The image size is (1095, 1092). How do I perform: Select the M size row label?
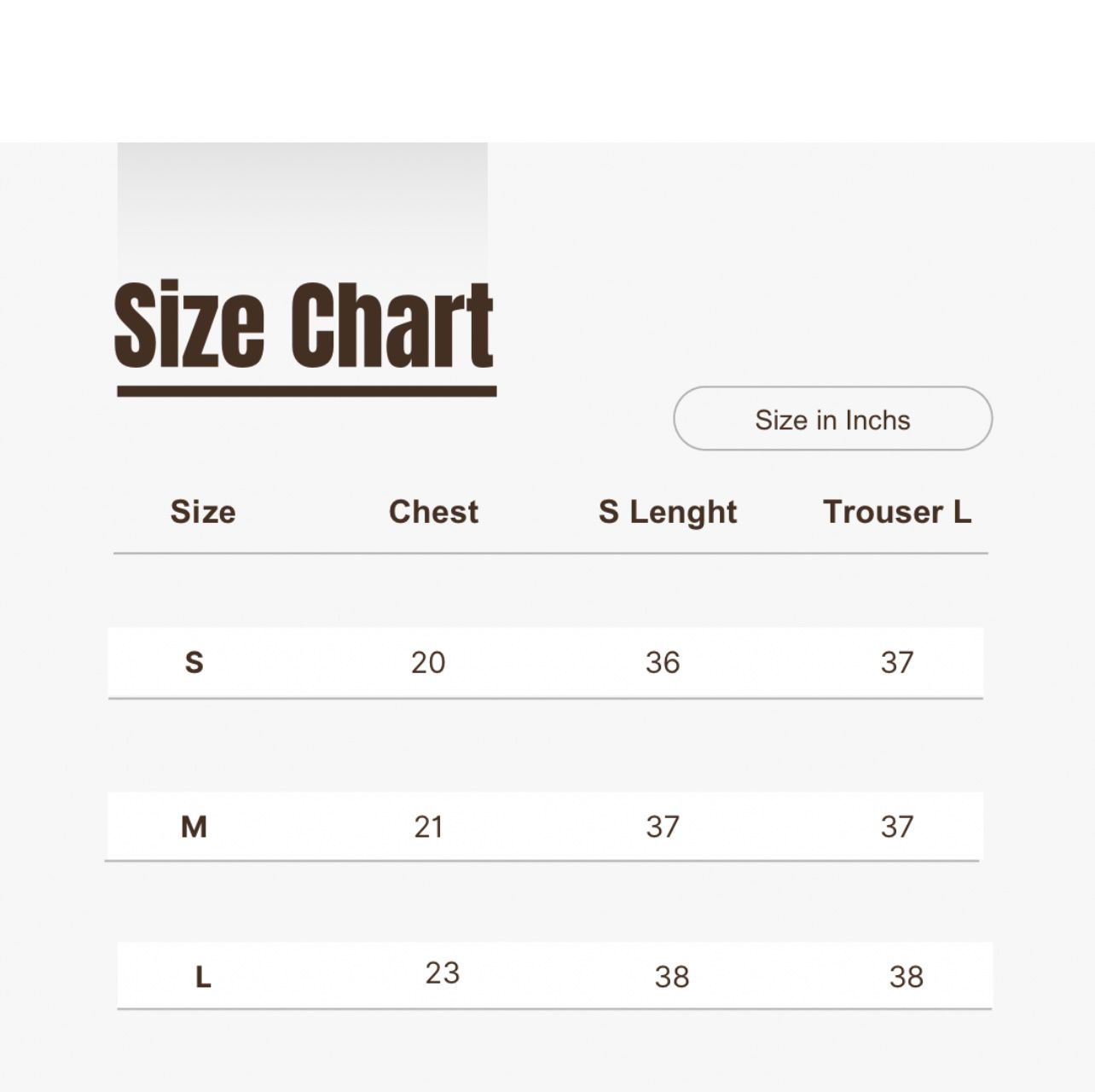pos(194,827)
